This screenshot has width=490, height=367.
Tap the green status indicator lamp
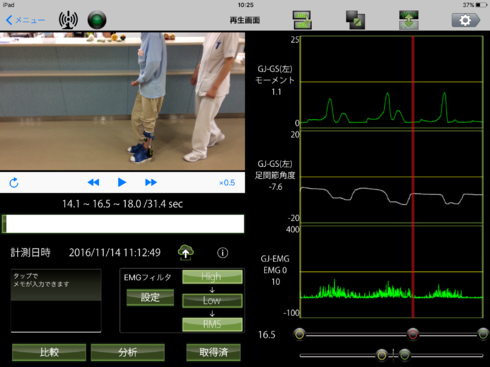point(97,20)
